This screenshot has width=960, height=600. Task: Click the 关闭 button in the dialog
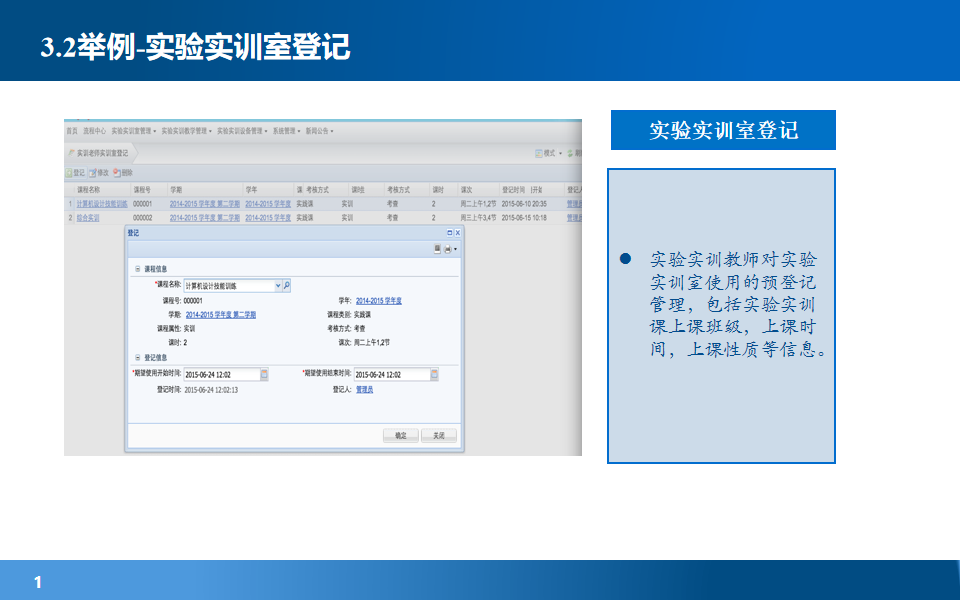coord(440,434)
